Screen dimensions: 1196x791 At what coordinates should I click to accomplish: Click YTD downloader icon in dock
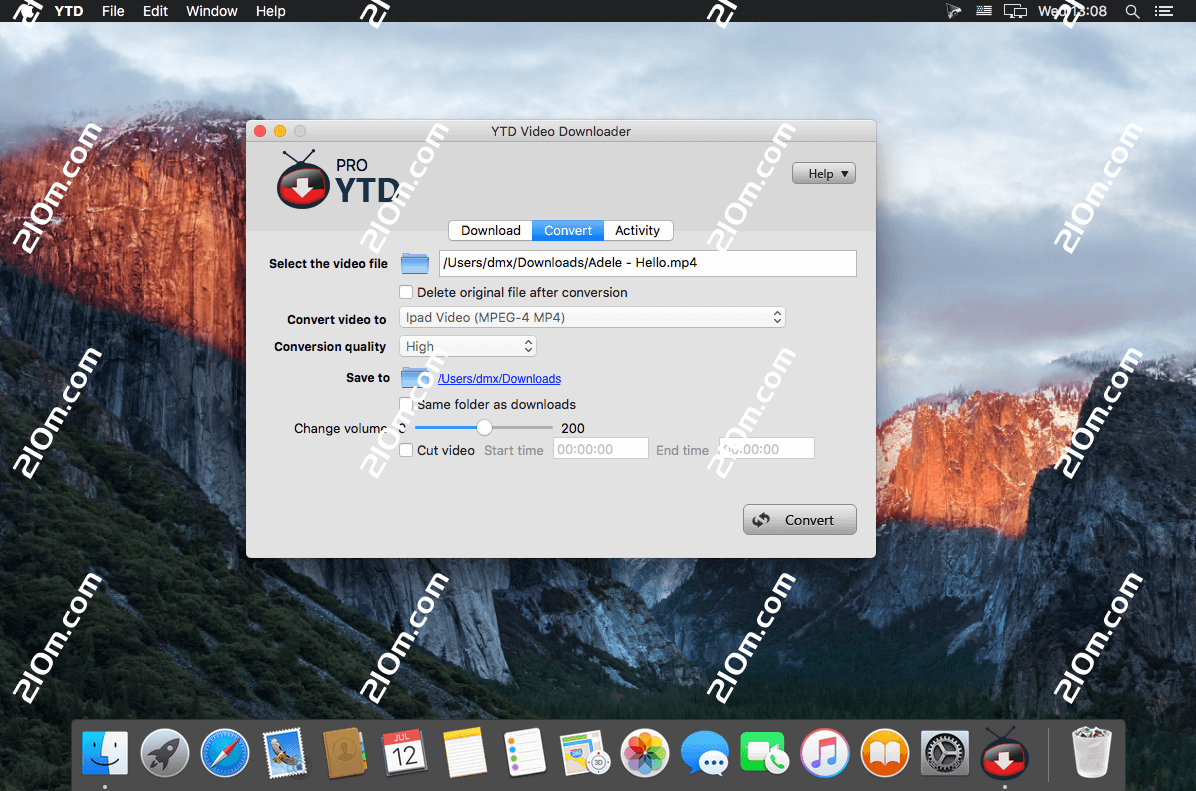[x=1004, y=753]
